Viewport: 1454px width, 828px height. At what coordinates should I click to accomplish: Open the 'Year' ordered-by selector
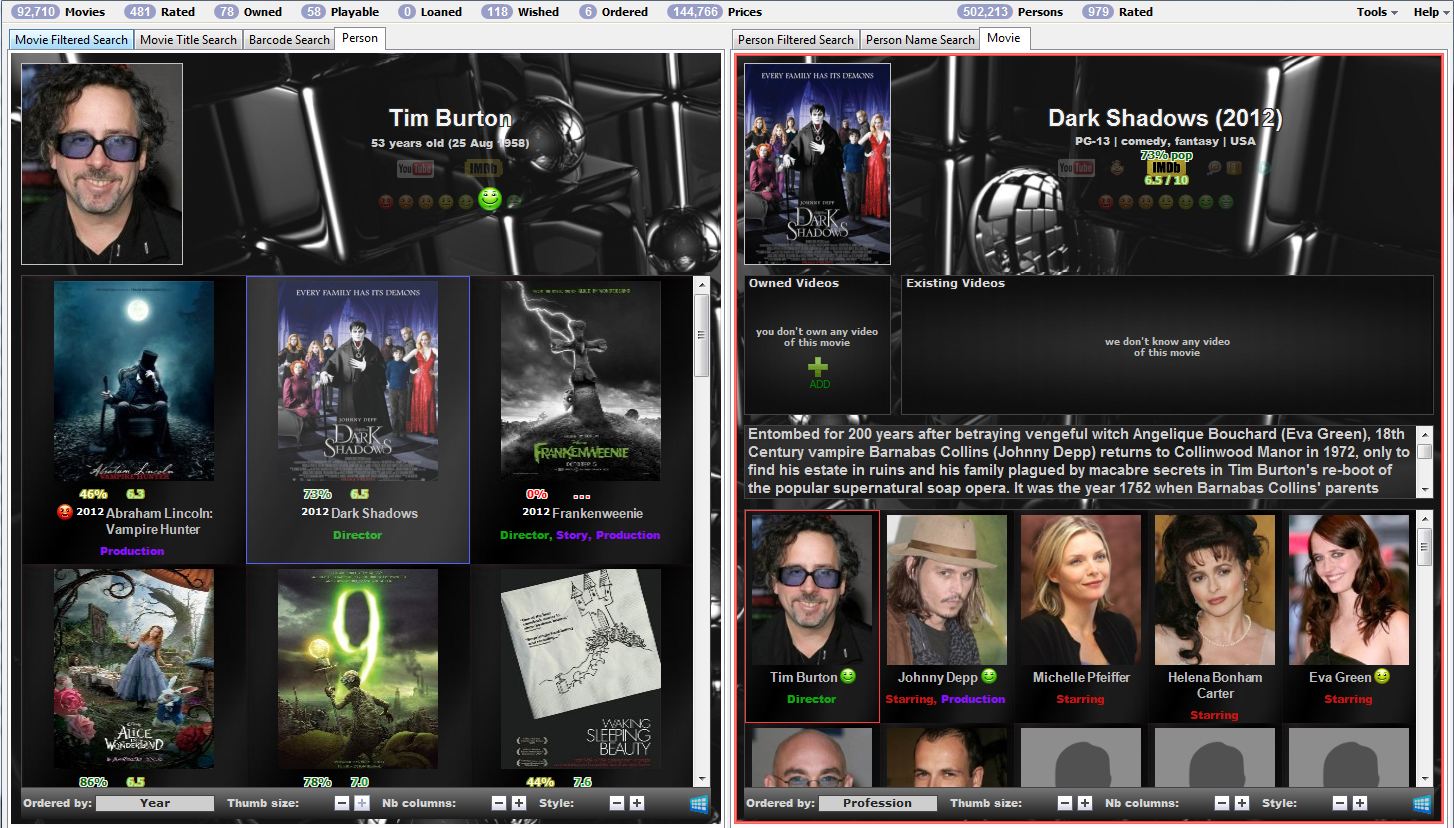[155, 803]
